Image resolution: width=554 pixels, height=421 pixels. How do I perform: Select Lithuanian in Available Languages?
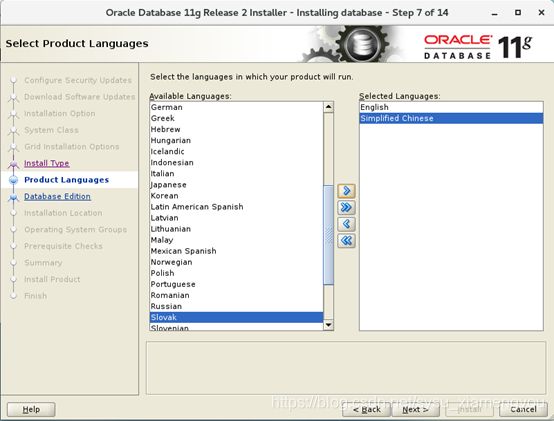click(236, 229)
